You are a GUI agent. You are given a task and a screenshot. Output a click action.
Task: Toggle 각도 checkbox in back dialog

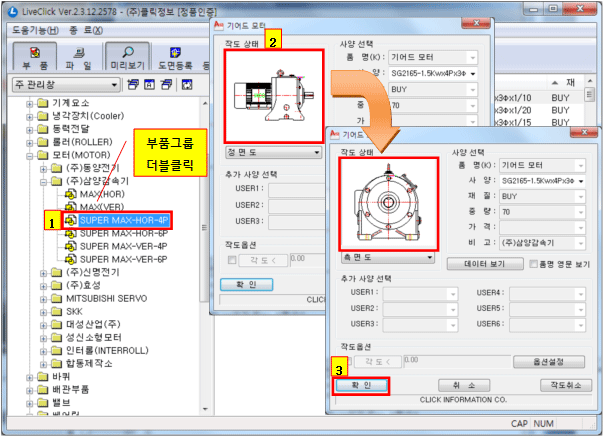(232, 260)
